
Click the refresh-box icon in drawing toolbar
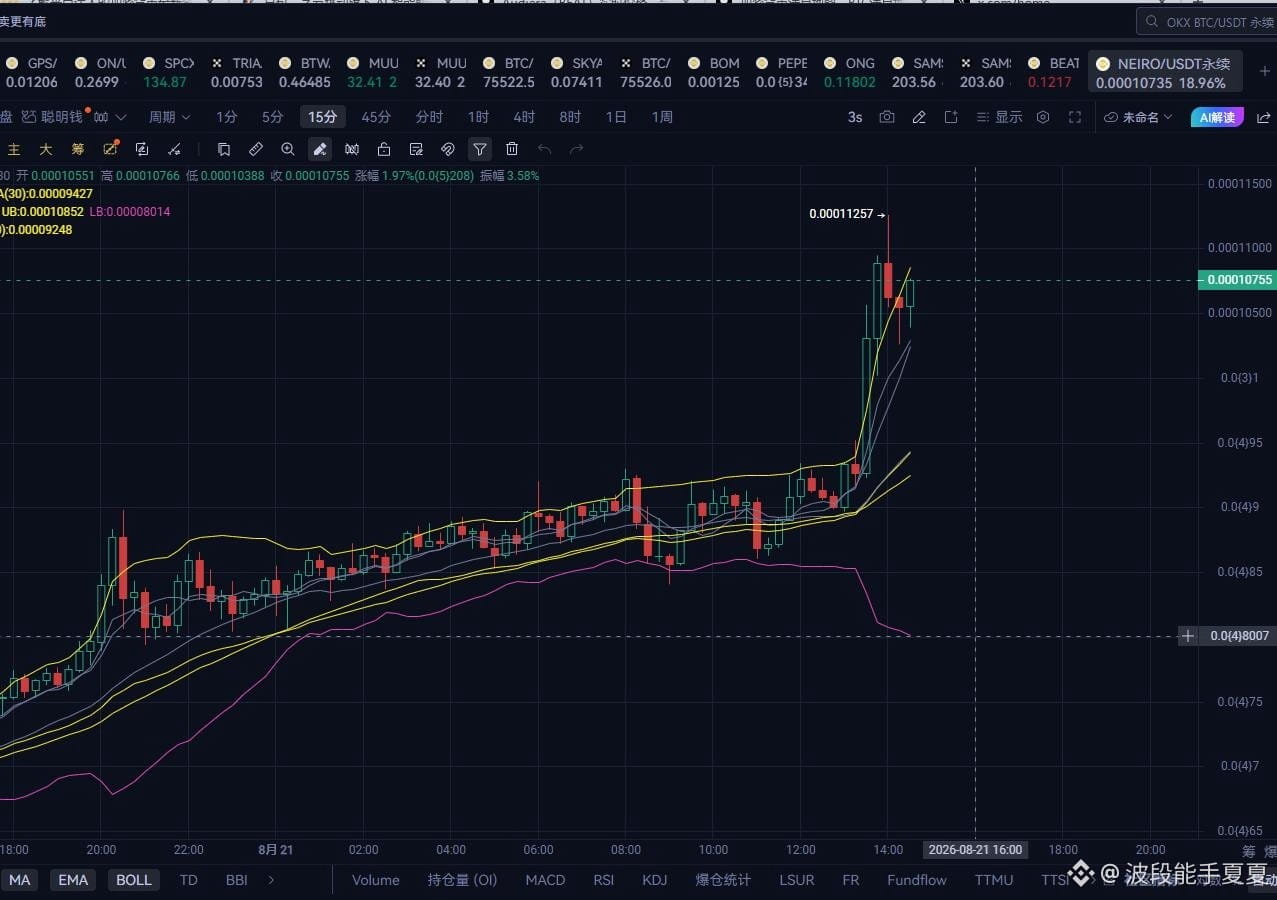click(142, 149)
